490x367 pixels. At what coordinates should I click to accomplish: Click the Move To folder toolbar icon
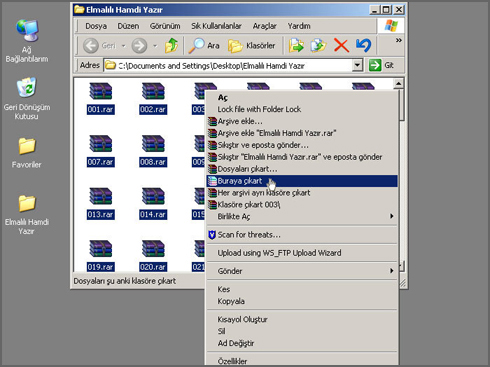pyautogui.click(x=296, y=46)
